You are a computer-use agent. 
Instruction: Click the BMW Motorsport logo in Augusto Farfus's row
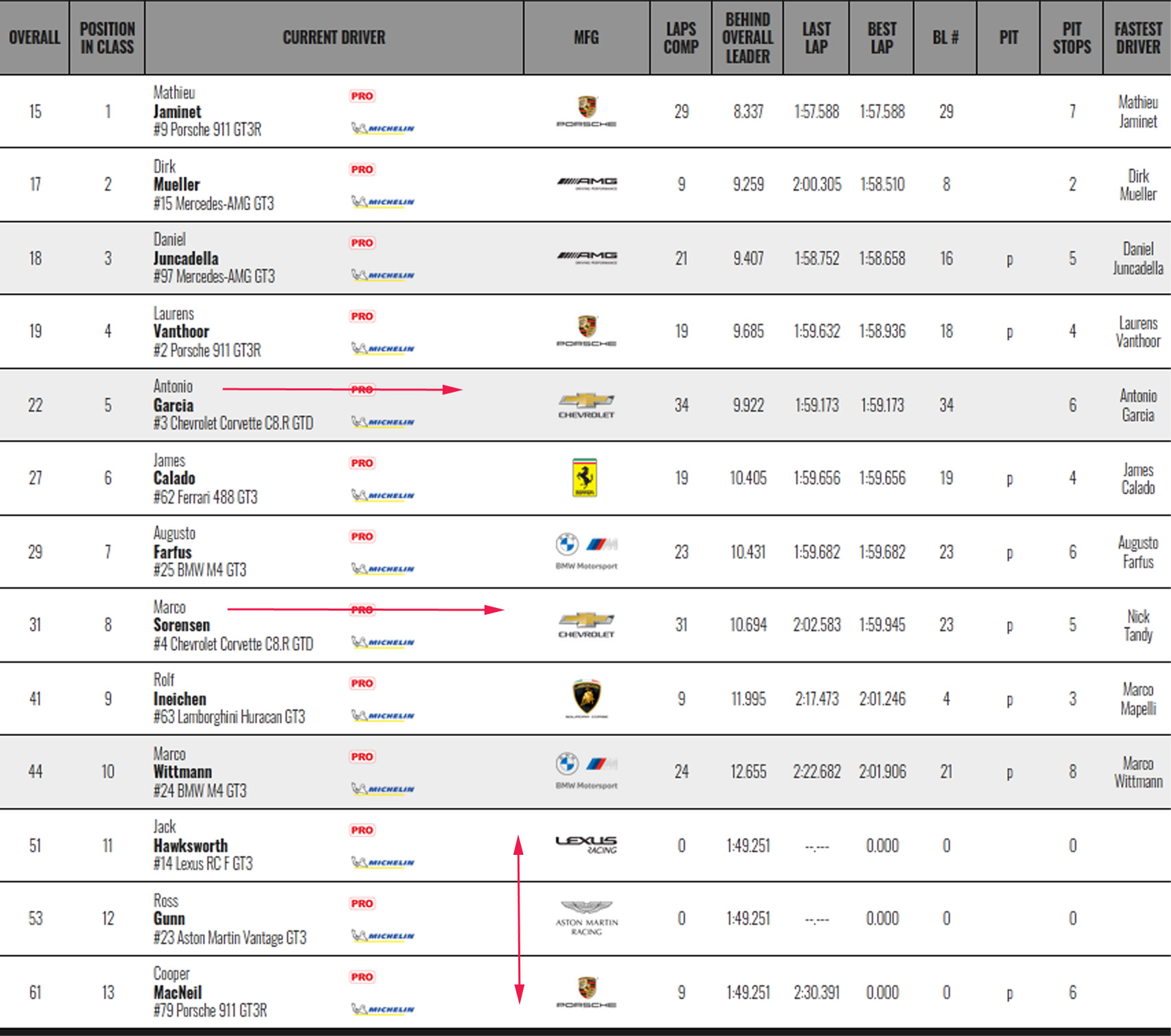click(586, 552)
